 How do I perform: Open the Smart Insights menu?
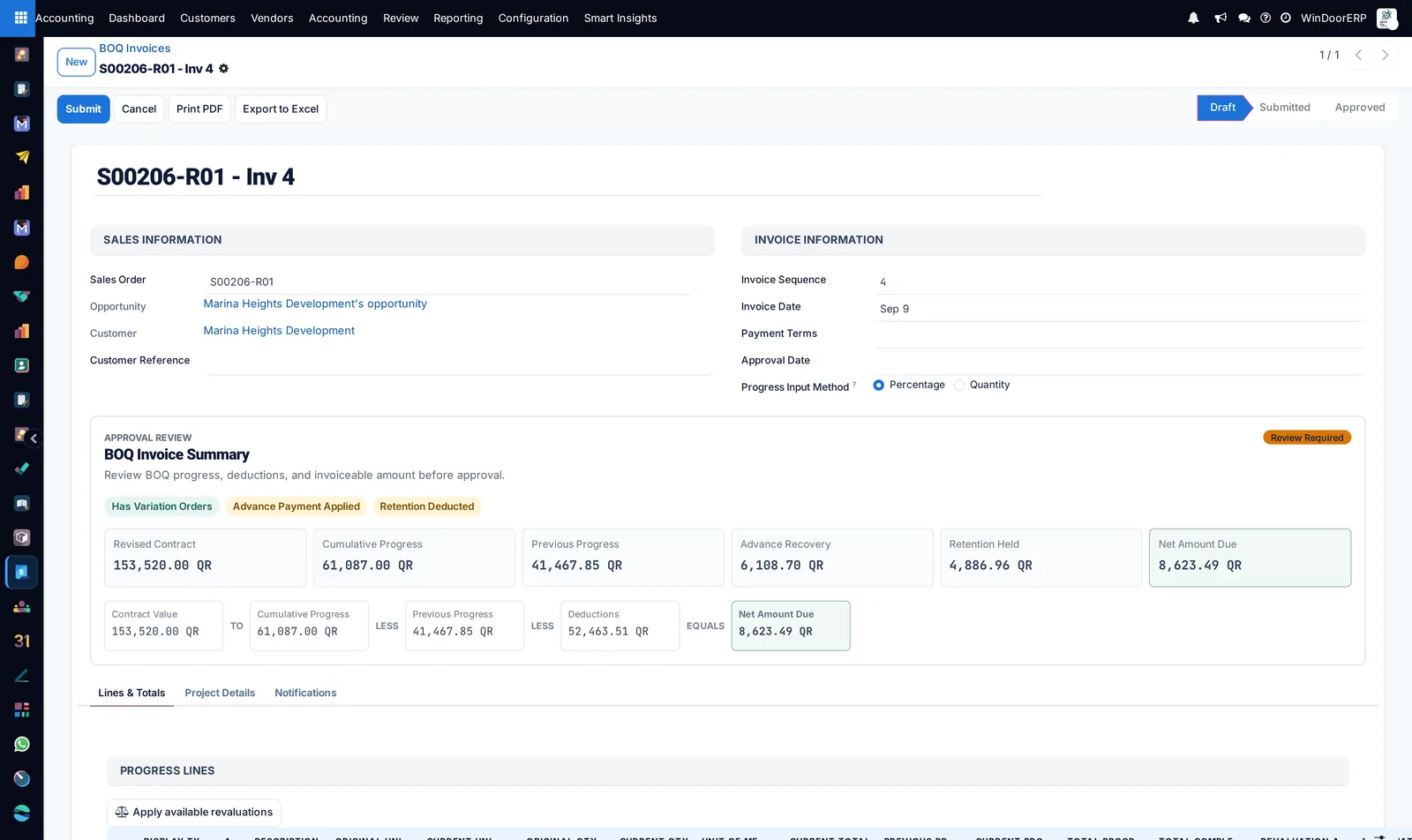tap(620, 18)
